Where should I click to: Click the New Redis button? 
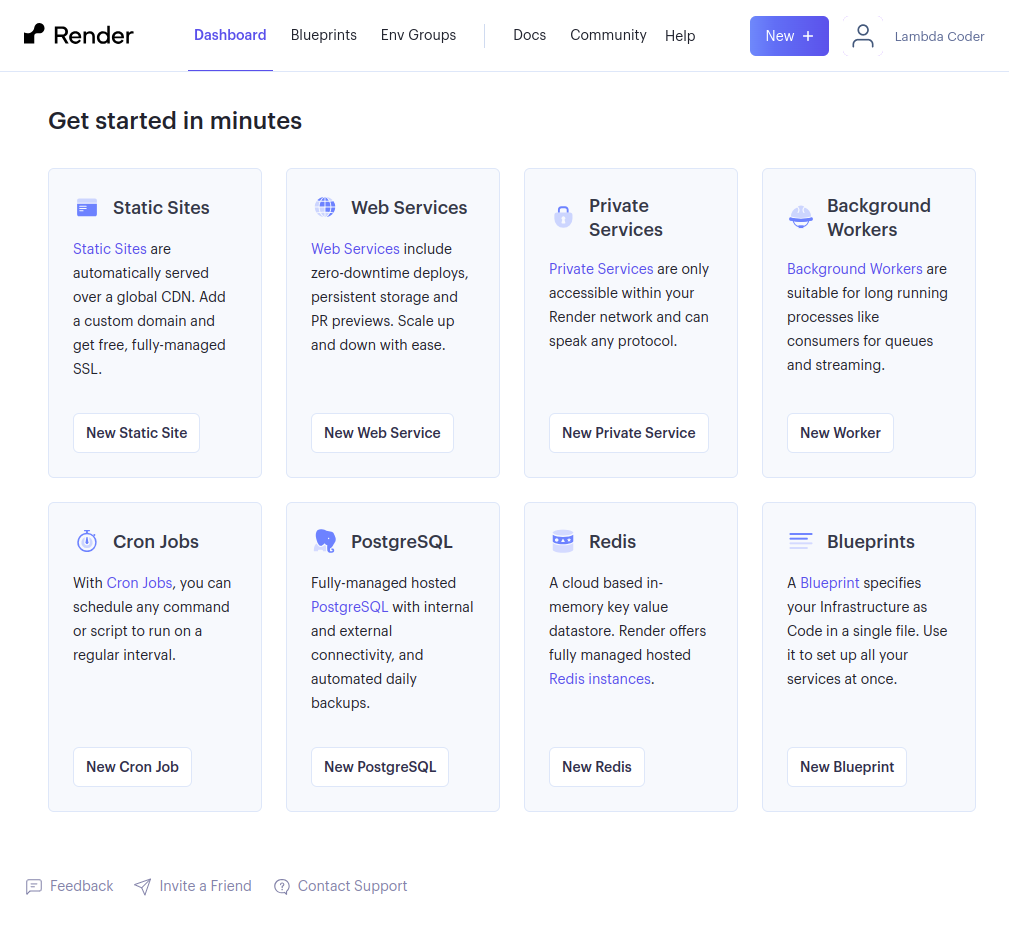[x=597, y=767]
